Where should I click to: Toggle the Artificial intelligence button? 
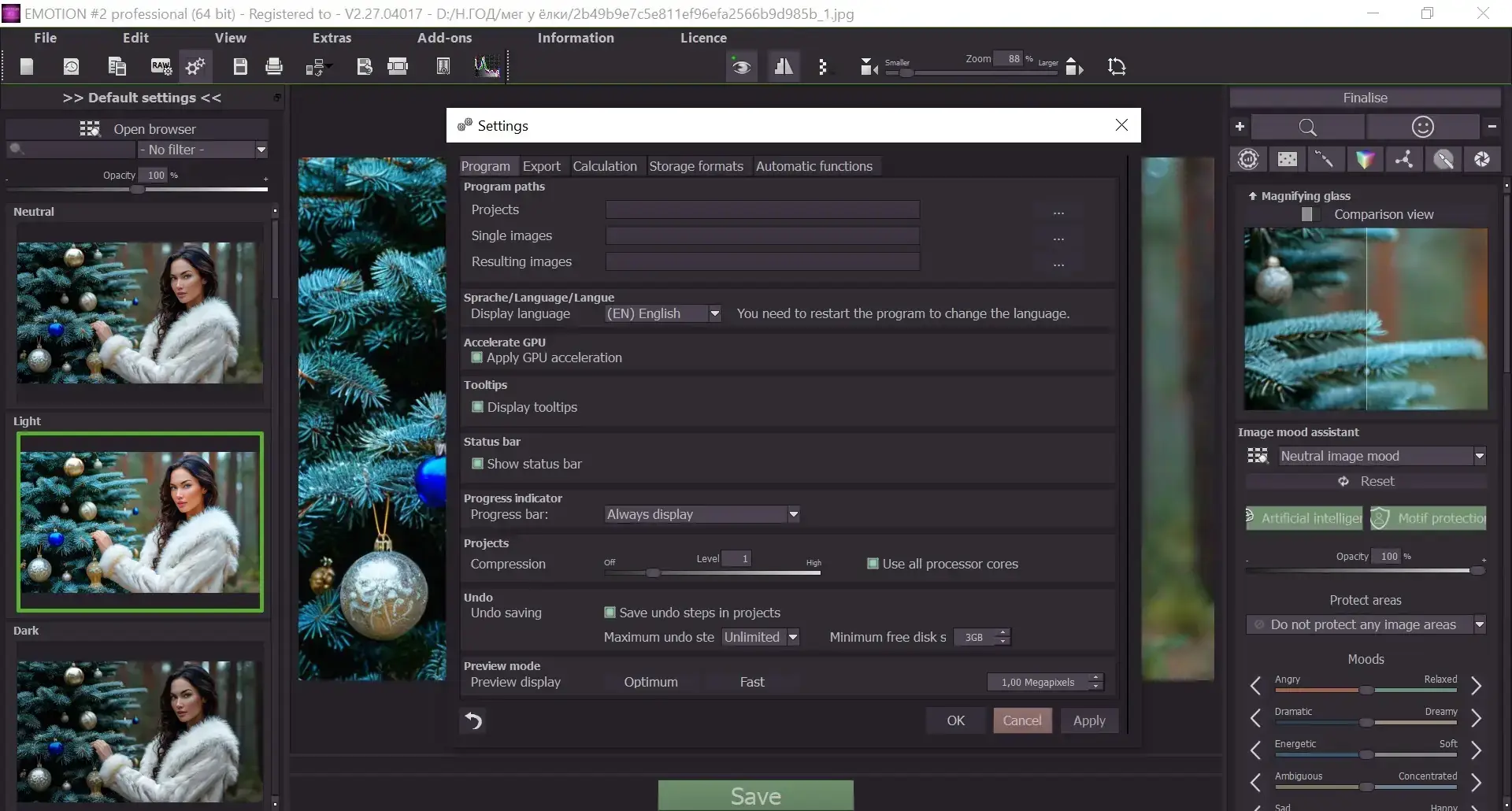[x=1304, y=518]
